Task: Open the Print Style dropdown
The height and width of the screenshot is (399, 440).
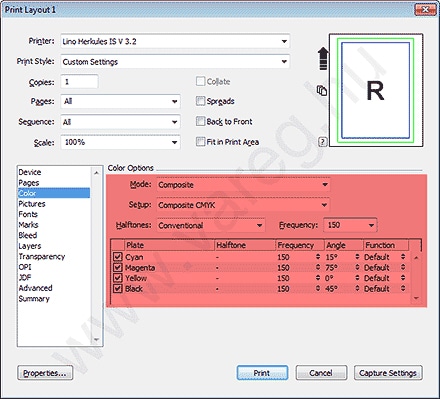Action: click(175, 62)
